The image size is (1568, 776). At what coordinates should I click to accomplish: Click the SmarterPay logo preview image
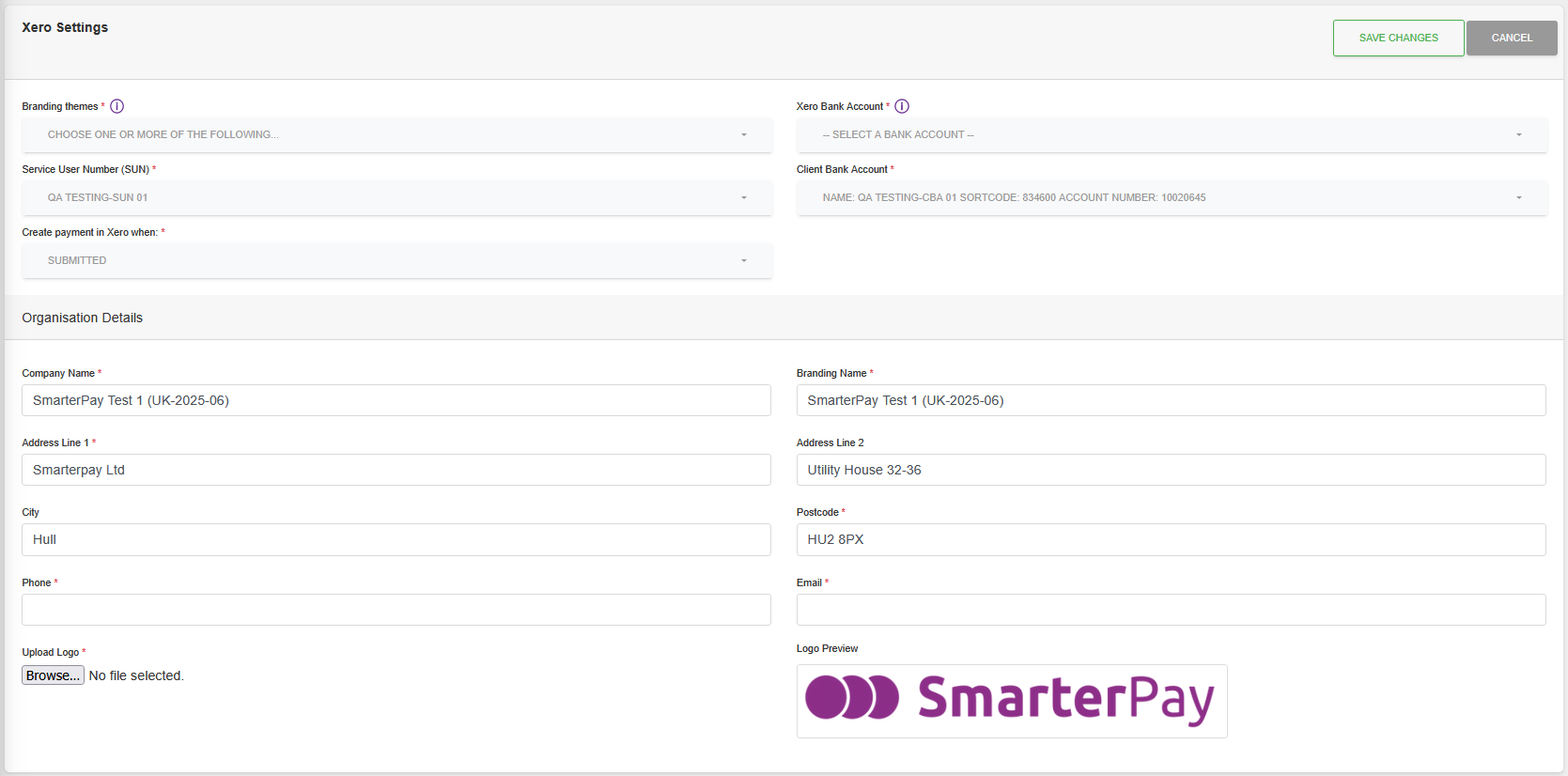click(x=1011, y=701)
